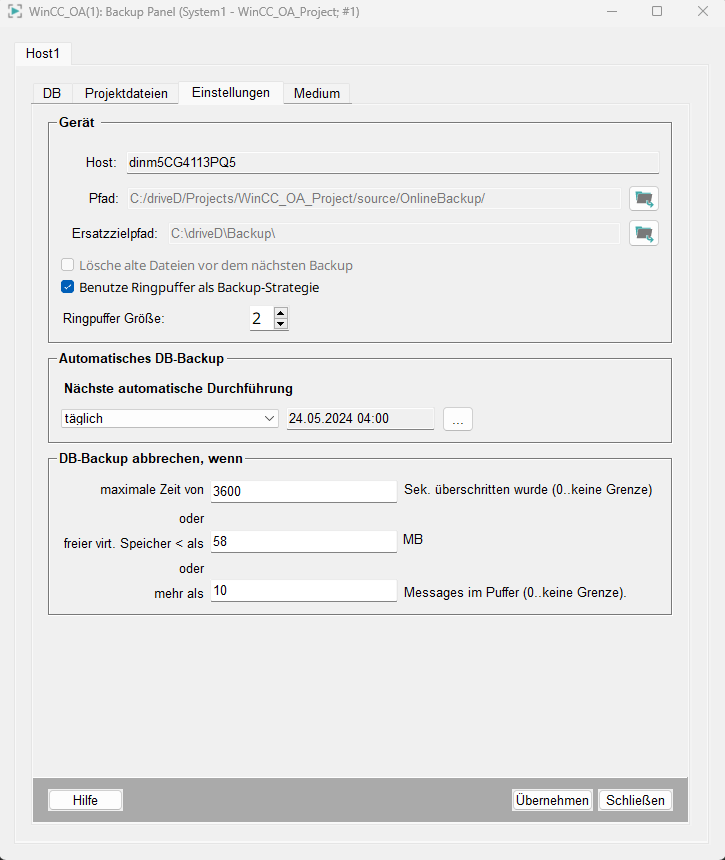This screenshot has width=725, height=860.
Task: Click the maximale Zeit field showing 3600
Action: pos(303,491)
